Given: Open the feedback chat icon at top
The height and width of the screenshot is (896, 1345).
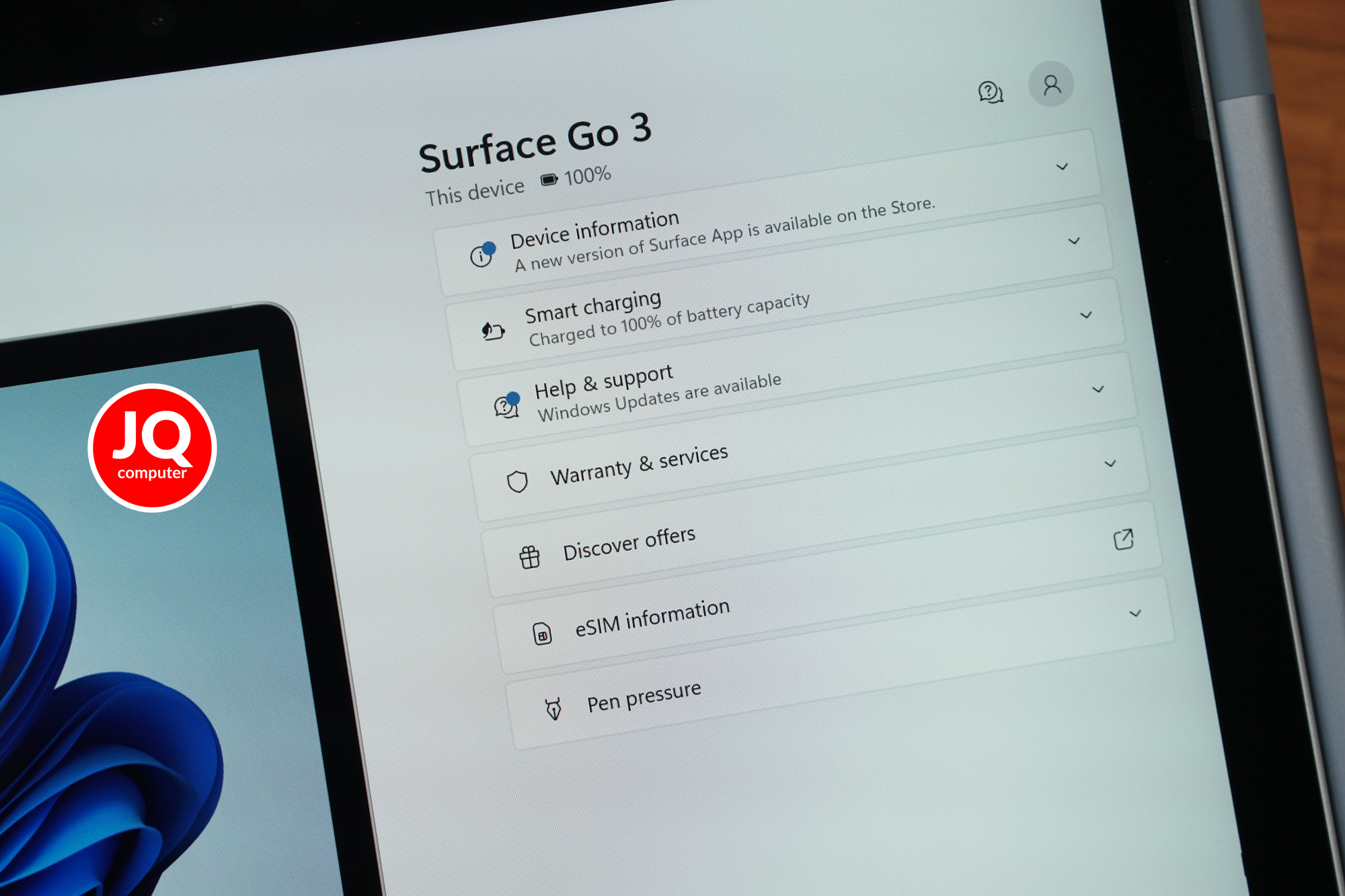Looking at the screenshot, I should (990, 92).
